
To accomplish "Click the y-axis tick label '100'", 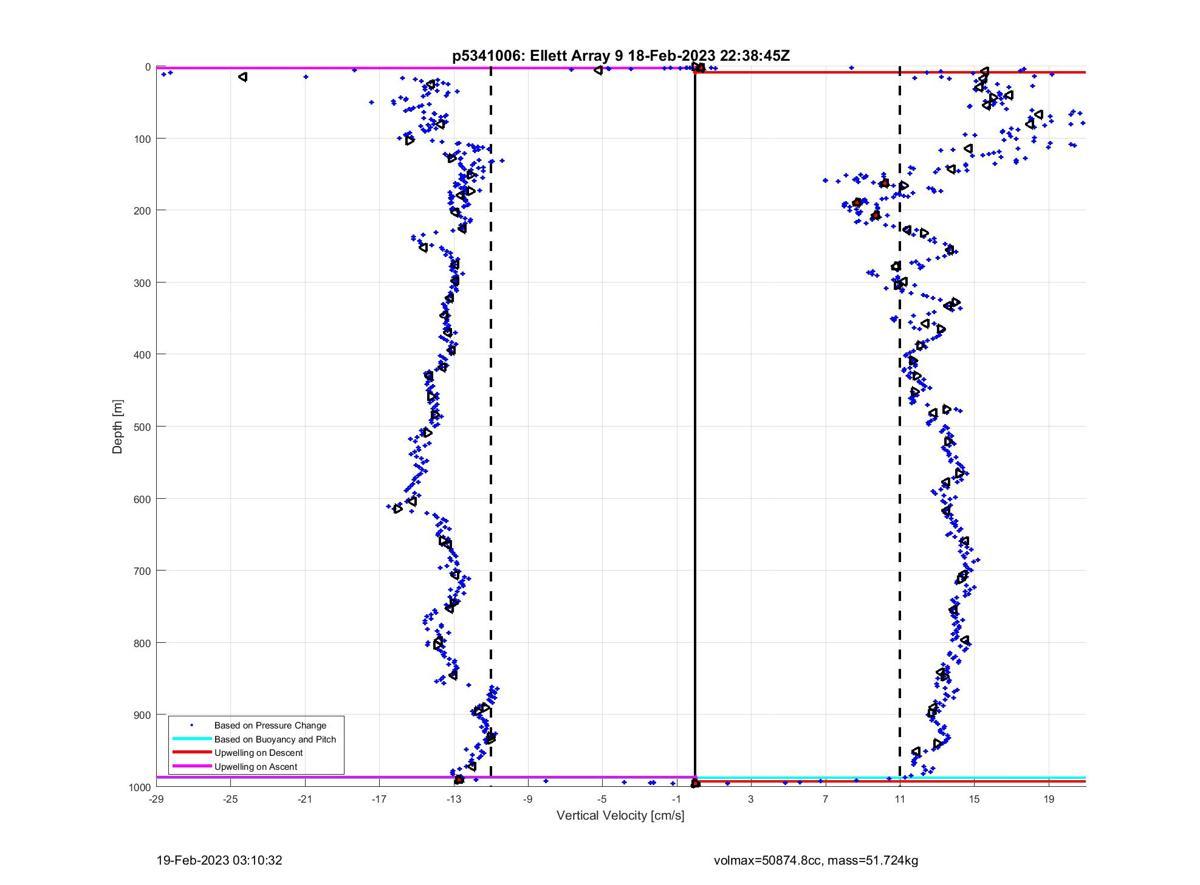I will pyautogui.click(x=142, y=139).
